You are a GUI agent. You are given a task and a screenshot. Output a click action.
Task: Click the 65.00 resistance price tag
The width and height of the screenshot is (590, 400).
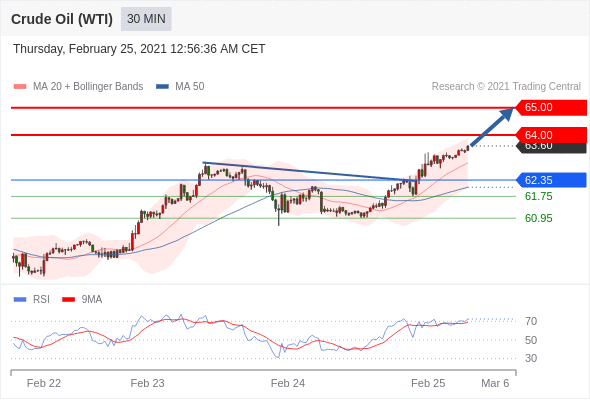point(551,108)
